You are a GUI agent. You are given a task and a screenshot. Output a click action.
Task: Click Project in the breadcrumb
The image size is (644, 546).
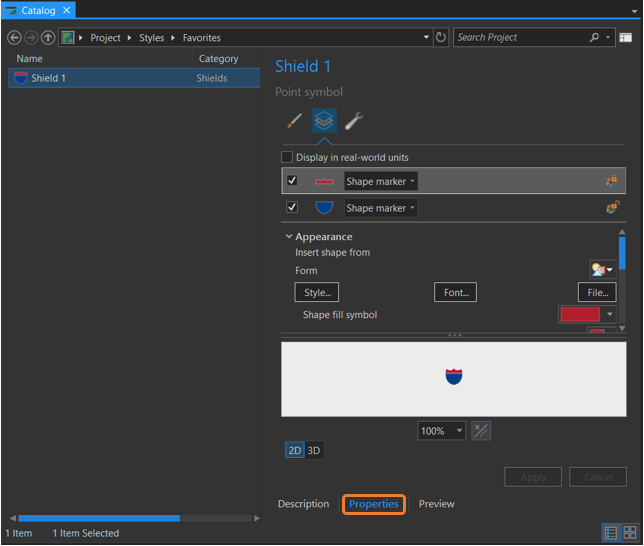point(106,38)
